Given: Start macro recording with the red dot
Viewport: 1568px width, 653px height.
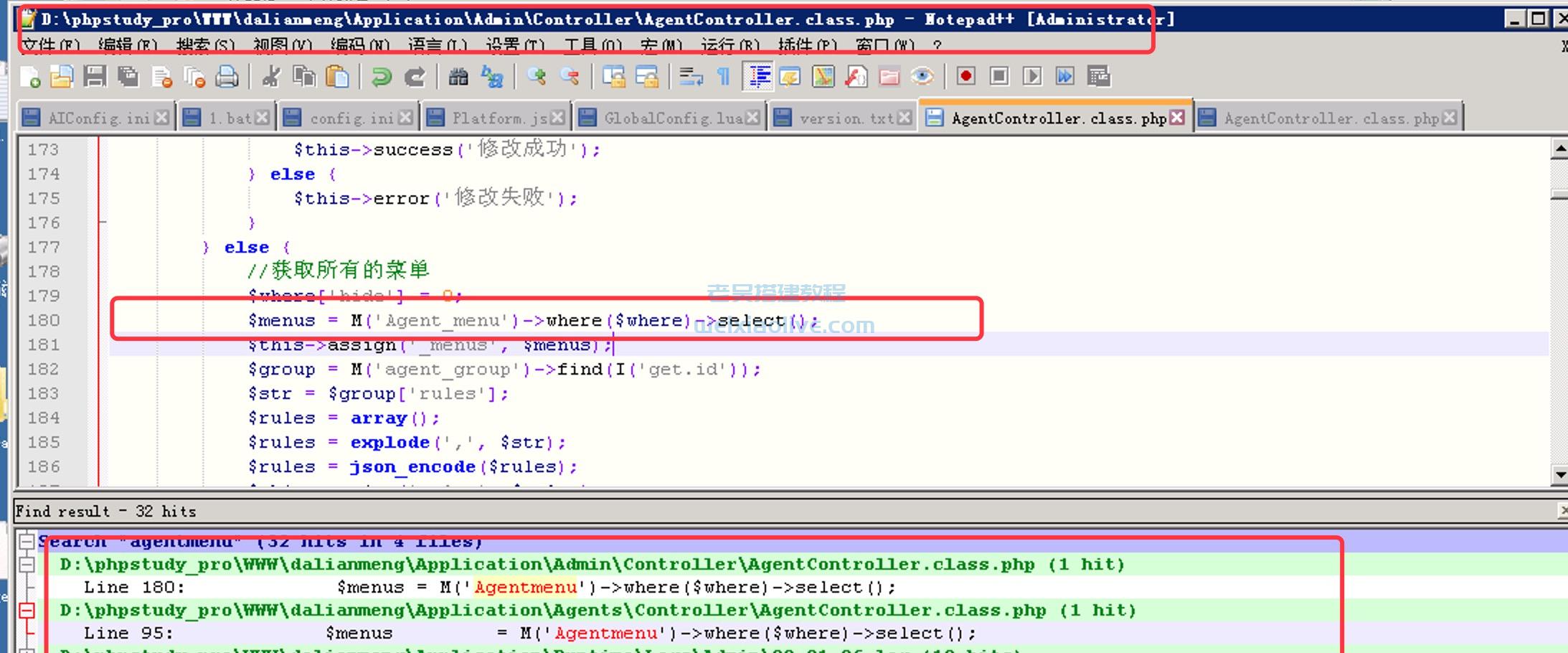Looking at the screenshot, I should 966,76.
